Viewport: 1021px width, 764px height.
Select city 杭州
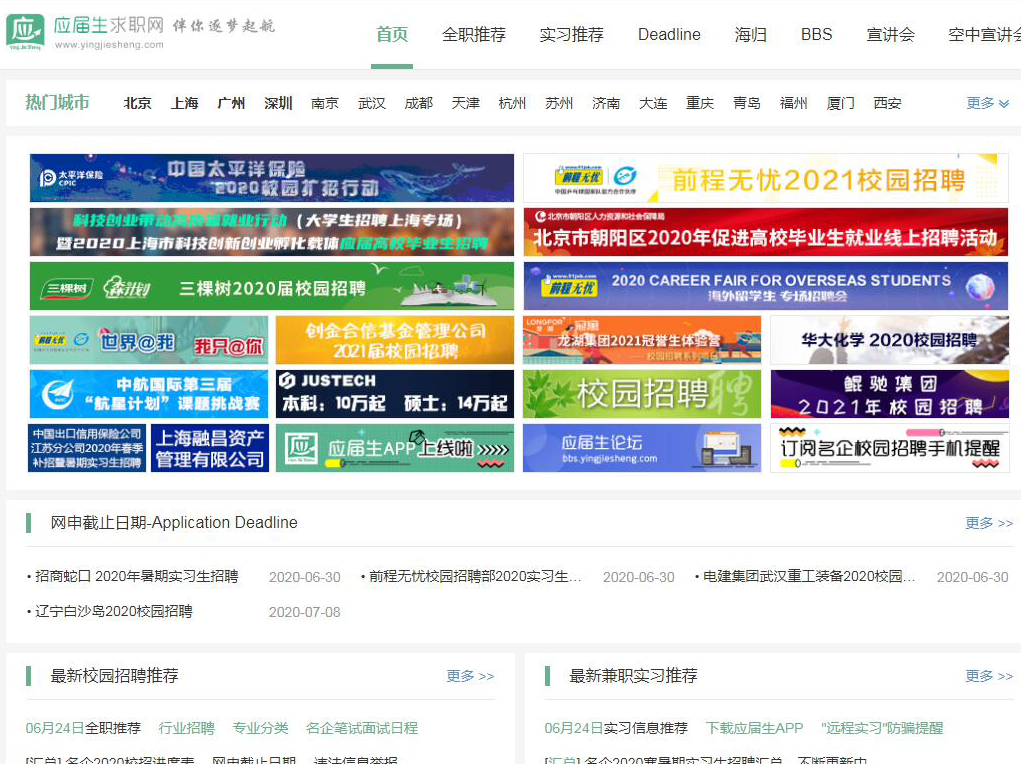[x=512, y=103]
